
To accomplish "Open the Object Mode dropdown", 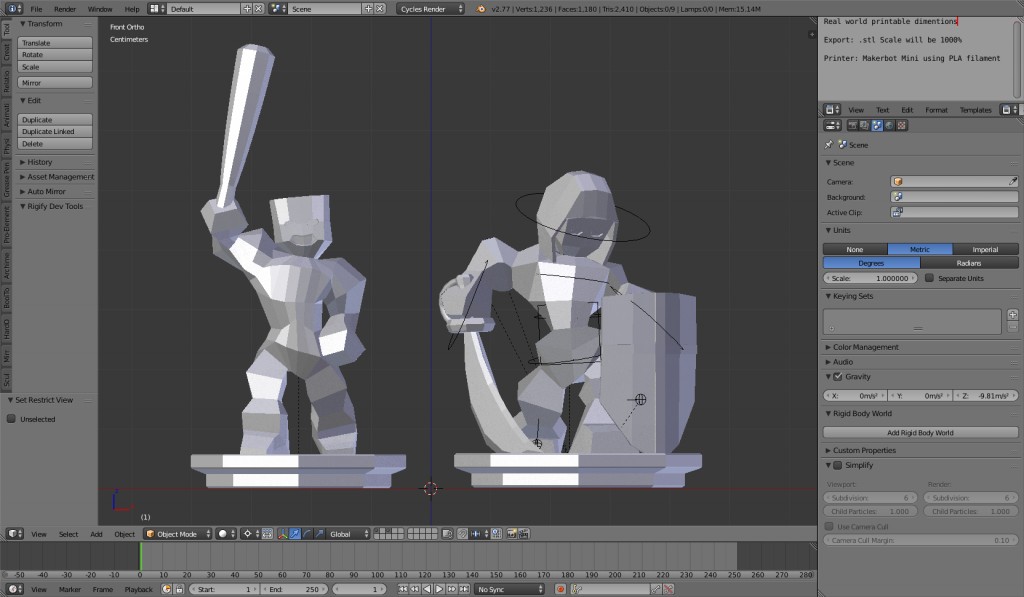I will (x=178, y=533).
